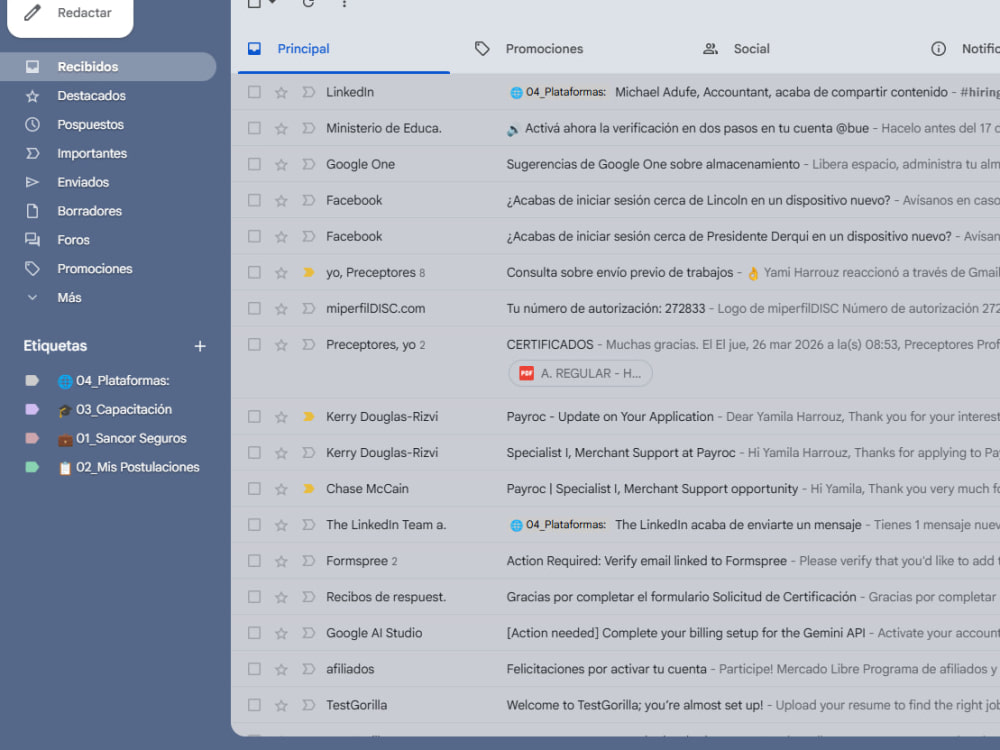The width and height of the screenshot is (1000, 750).
Task: Open the Welcome to TestGorilla email
Action: pos(615,705)
